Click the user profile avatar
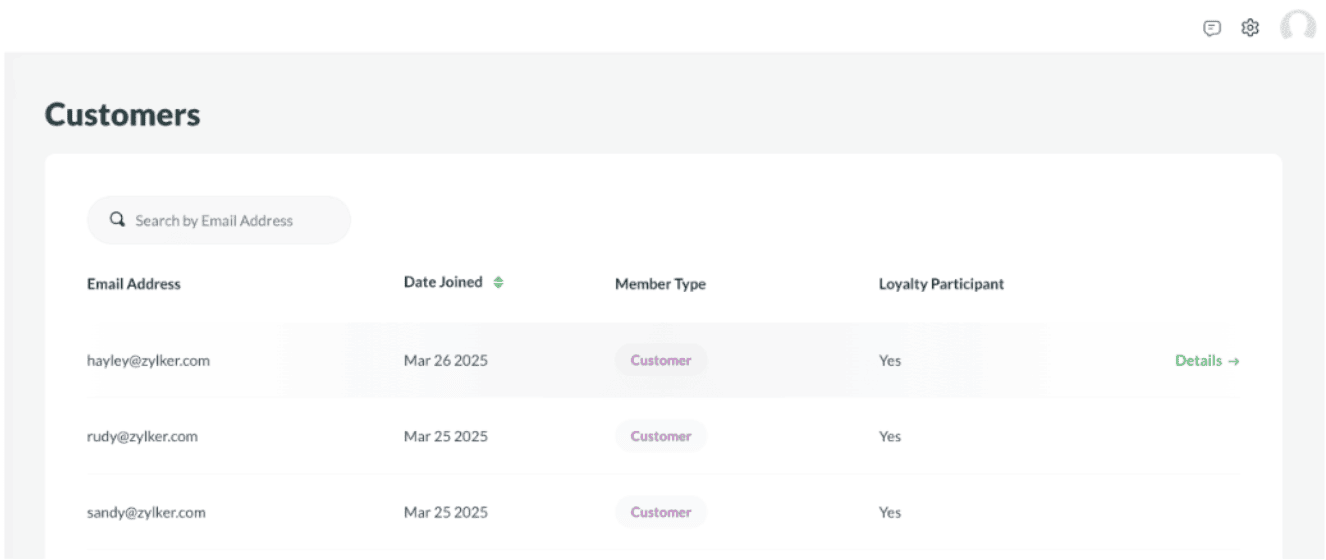 [1297, 28]
